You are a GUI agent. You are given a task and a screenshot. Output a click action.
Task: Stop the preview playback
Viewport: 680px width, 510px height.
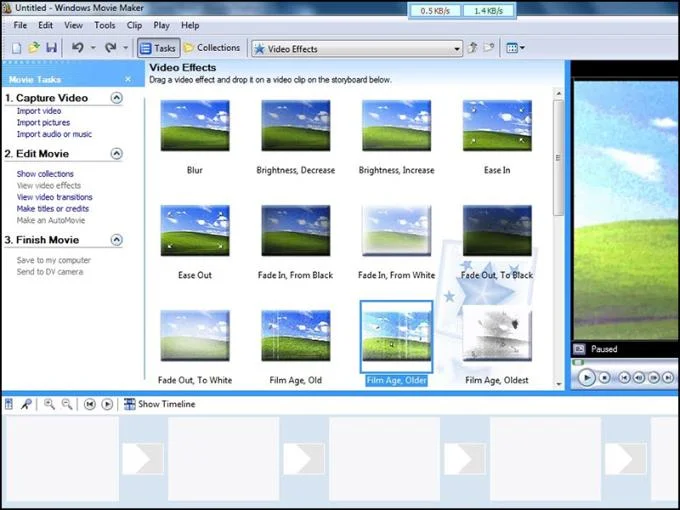(605, 378)
